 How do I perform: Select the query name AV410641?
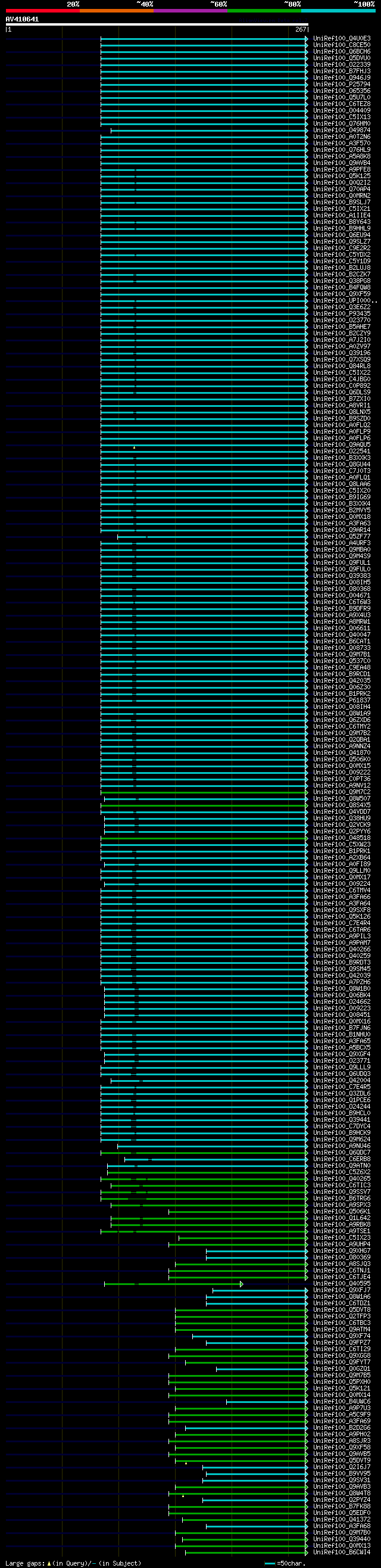[22, 19]
